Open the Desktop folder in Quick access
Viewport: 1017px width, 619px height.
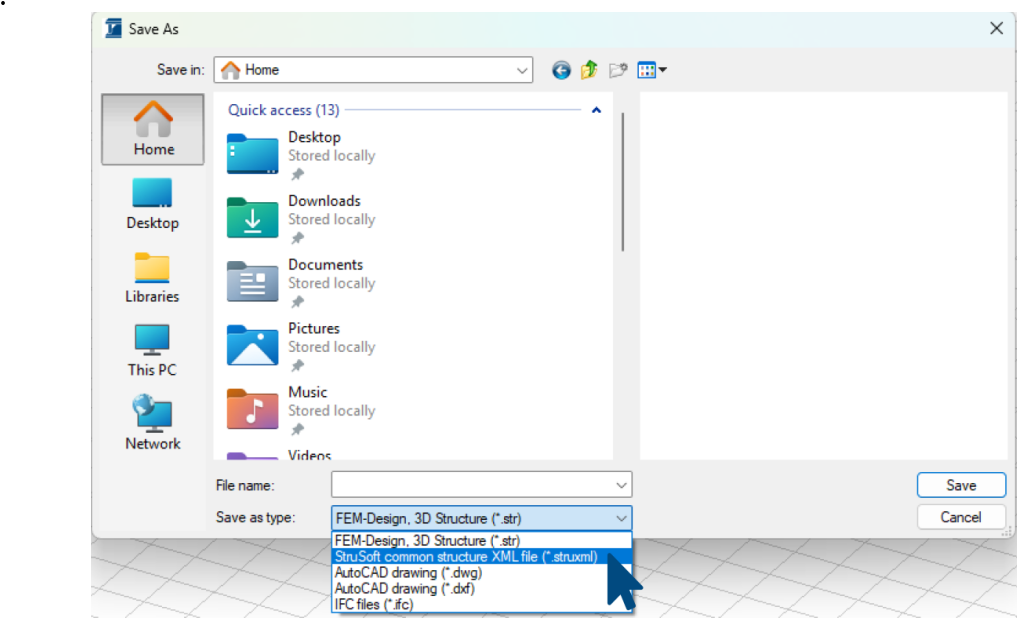(x=301, y=155)
